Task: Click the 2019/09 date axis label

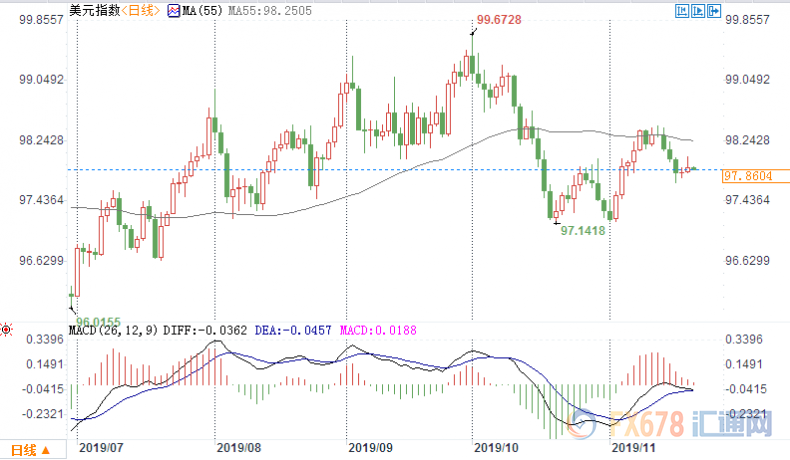Action: pos(370,447)
